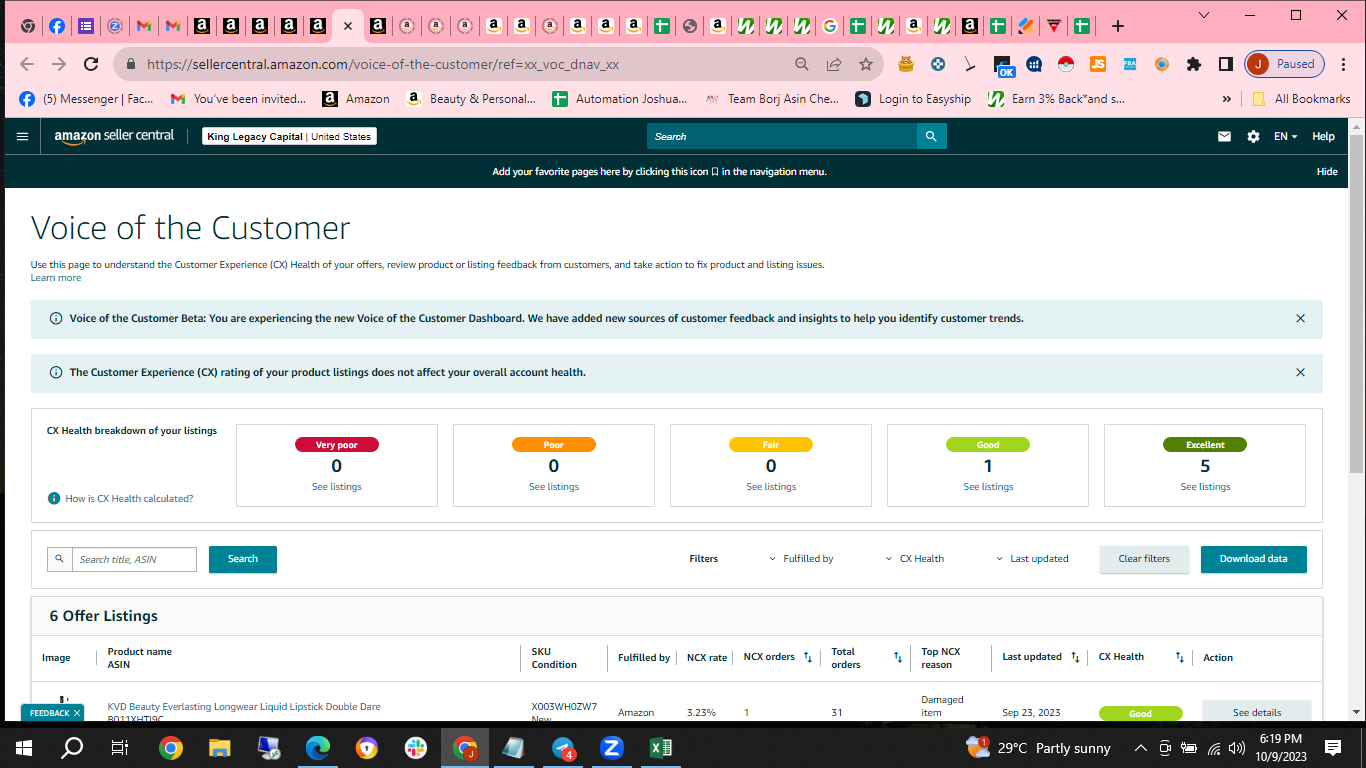
Task: Click the zoom magnifier icon in address bar
Action: pos(802,64)
